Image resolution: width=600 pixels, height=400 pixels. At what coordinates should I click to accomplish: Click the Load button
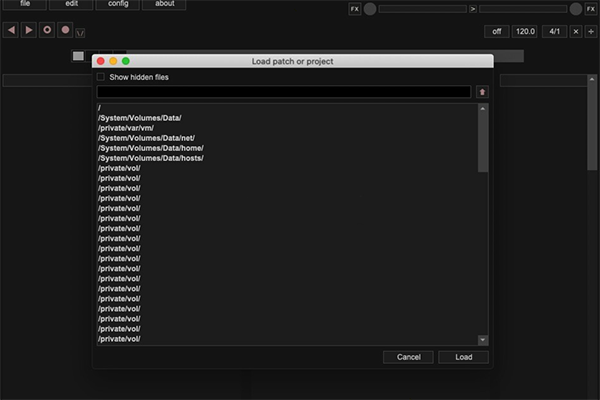[x=463, y=357]
